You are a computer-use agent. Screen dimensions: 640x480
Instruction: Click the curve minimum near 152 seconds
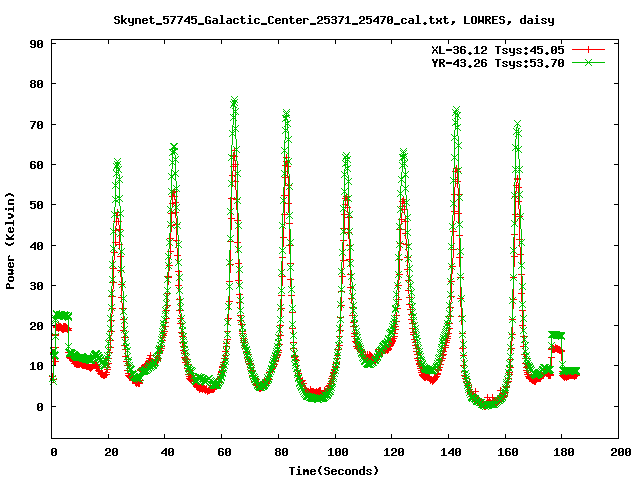point(485,402)
